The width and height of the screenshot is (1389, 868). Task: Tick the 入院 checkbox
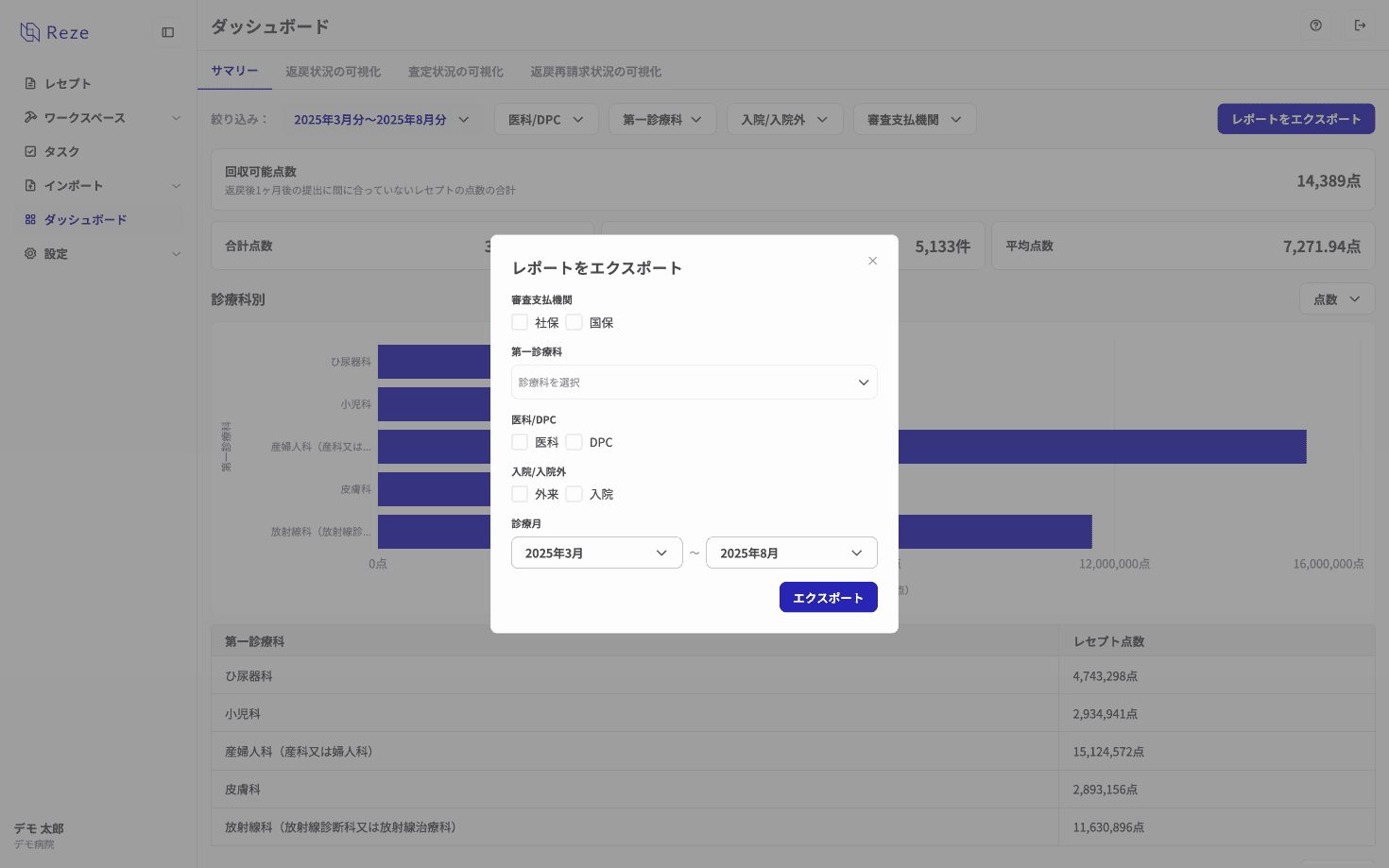[574, 494]
